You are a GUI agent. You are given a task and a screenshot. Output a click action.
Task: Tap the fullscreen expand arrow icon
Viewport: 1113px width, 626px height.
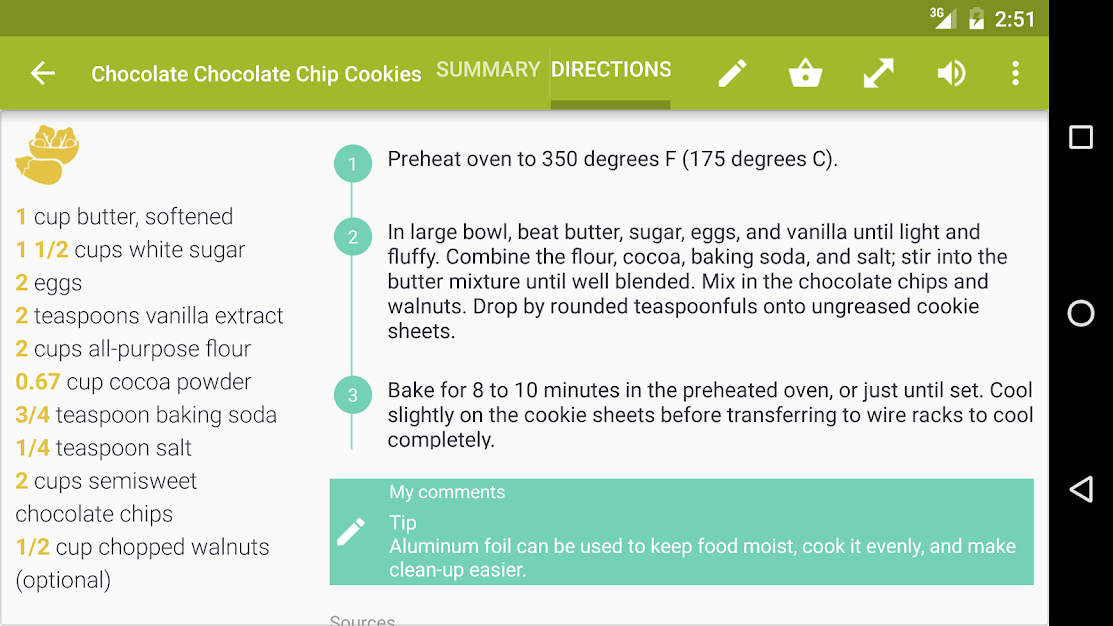tap(878, 73)
